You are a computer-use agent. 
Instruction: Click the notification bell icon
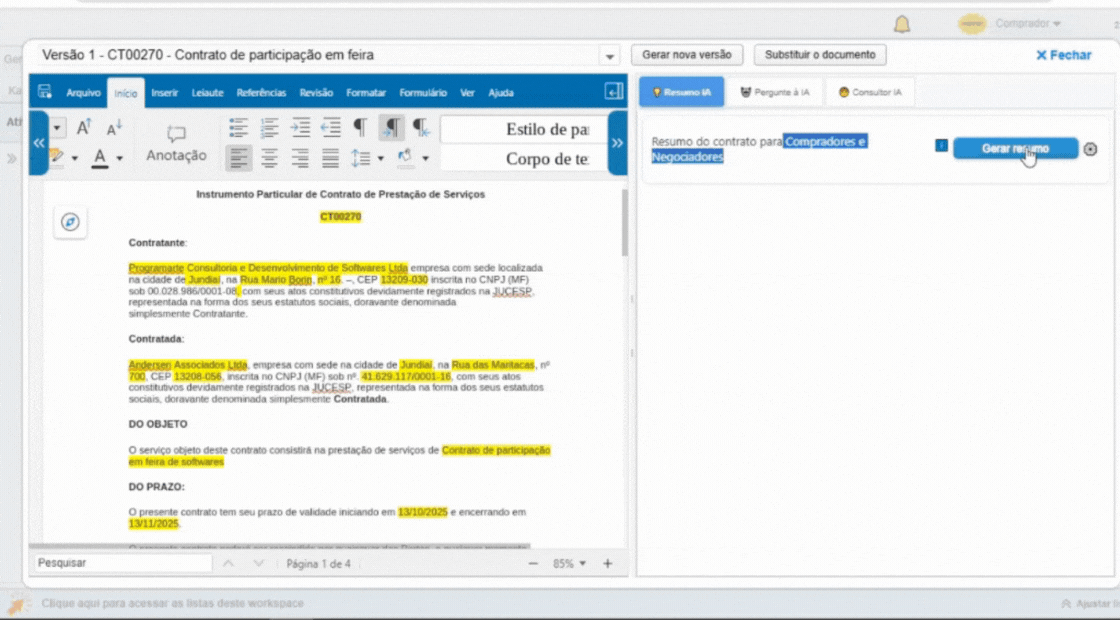coord(901,24)
